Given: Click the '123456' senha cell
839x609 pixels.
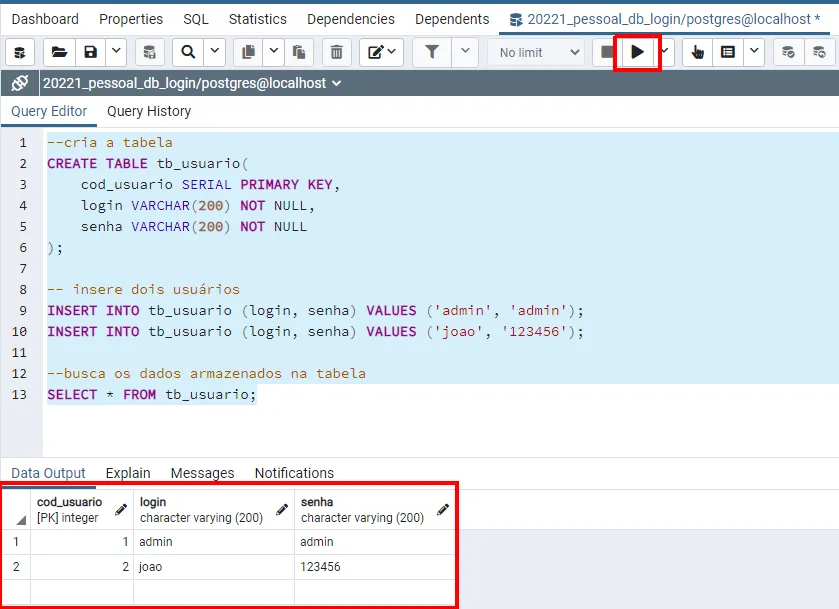Looking at the screenshot, I should [x=375, y=567].
